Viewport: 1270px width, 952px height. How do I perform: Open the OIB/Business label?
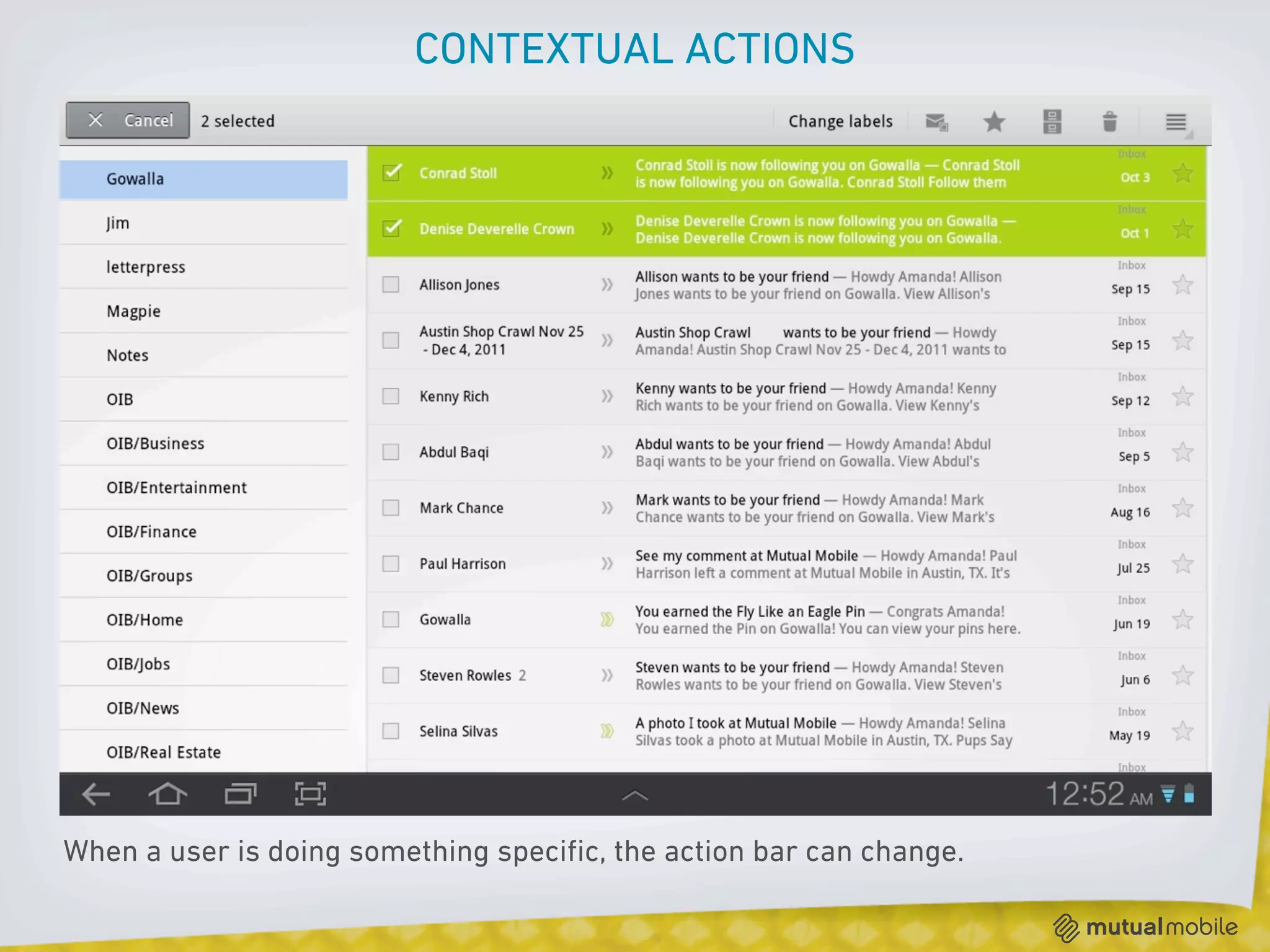pos(203,444)
